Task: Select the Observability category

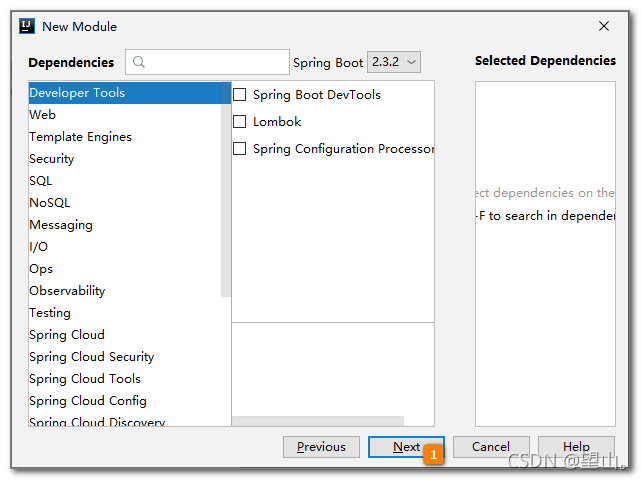Action: [x=125, y=292]
